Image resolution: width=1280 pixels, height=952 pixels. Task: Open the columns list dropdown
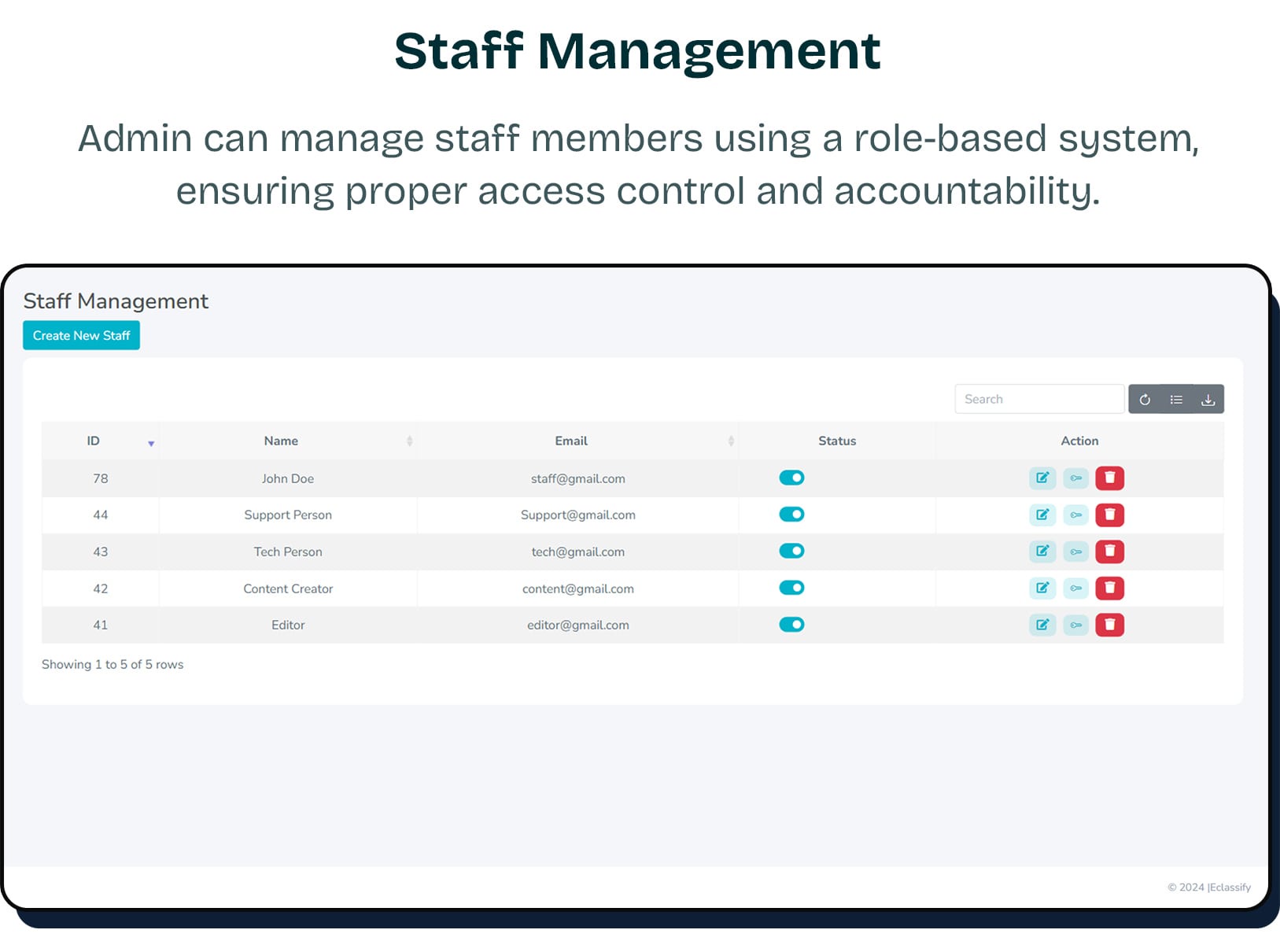[x=1176, y=399]
